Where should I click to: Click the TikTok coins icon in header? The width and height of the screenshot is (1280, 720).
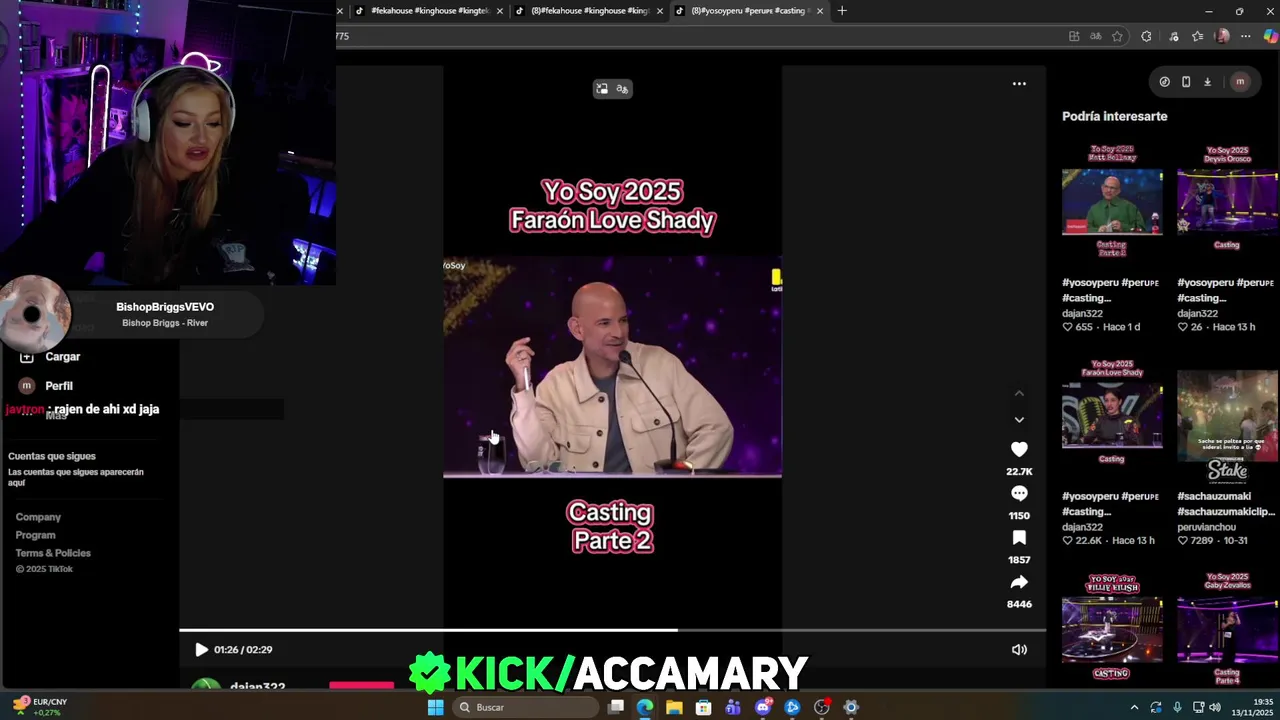tap(1164, 82)
